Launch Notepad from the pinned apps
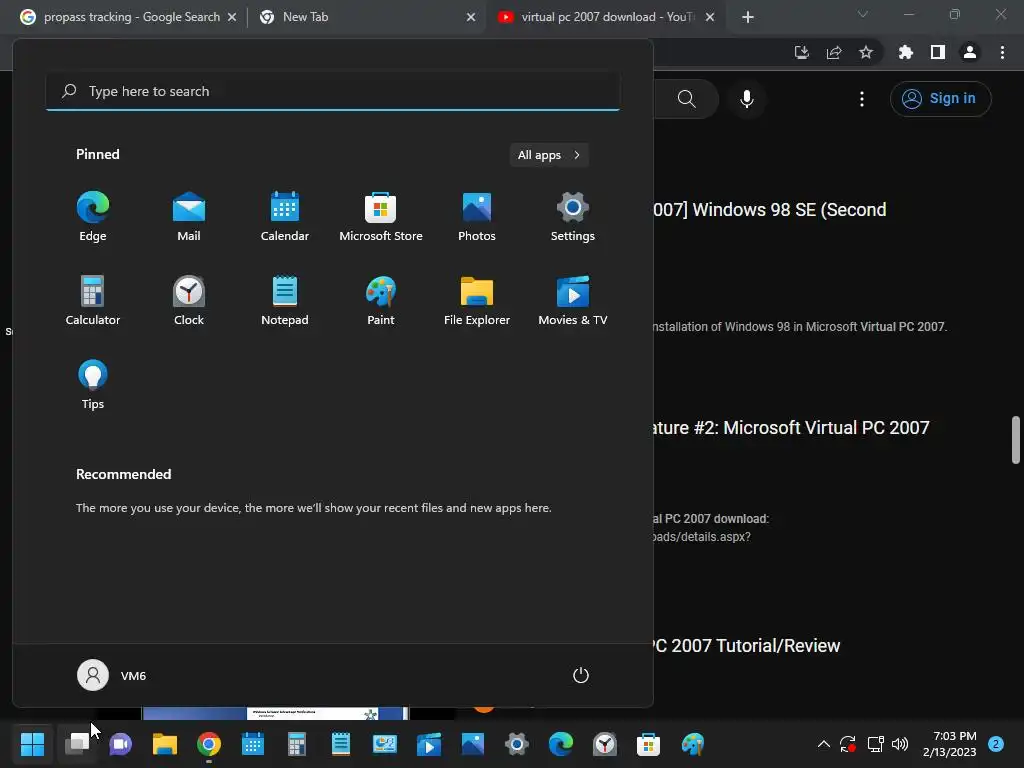Viewport: 1024px width, 768px height. click(x=285, y=300)
